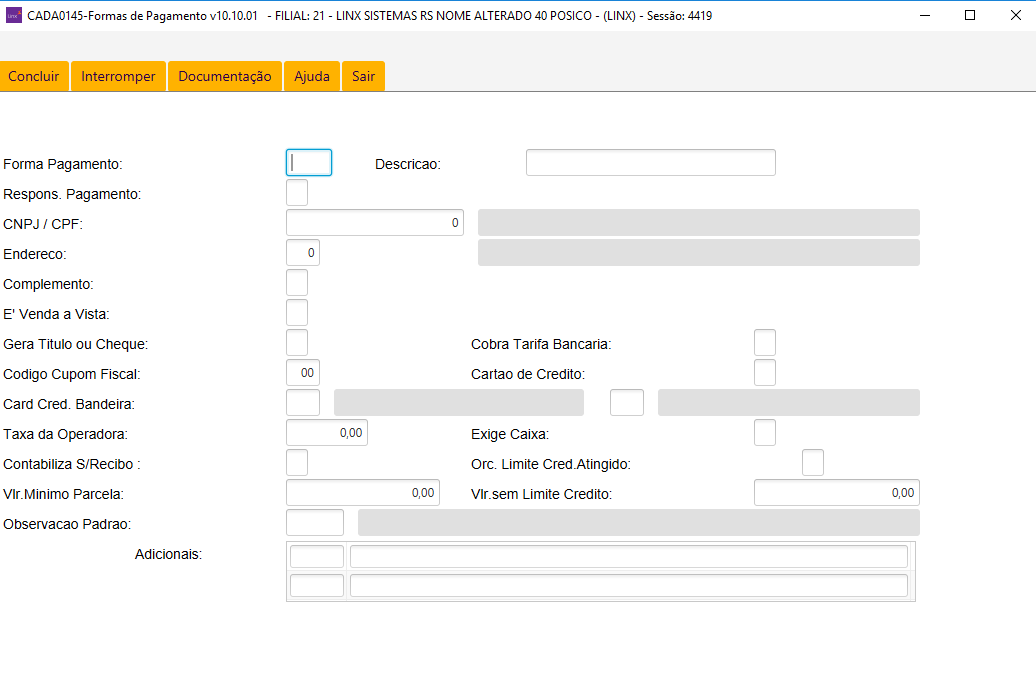
Task: Edit the Vlr.sem Limite Credito amount
Action: pyautogui.click(x=836, y=493)
